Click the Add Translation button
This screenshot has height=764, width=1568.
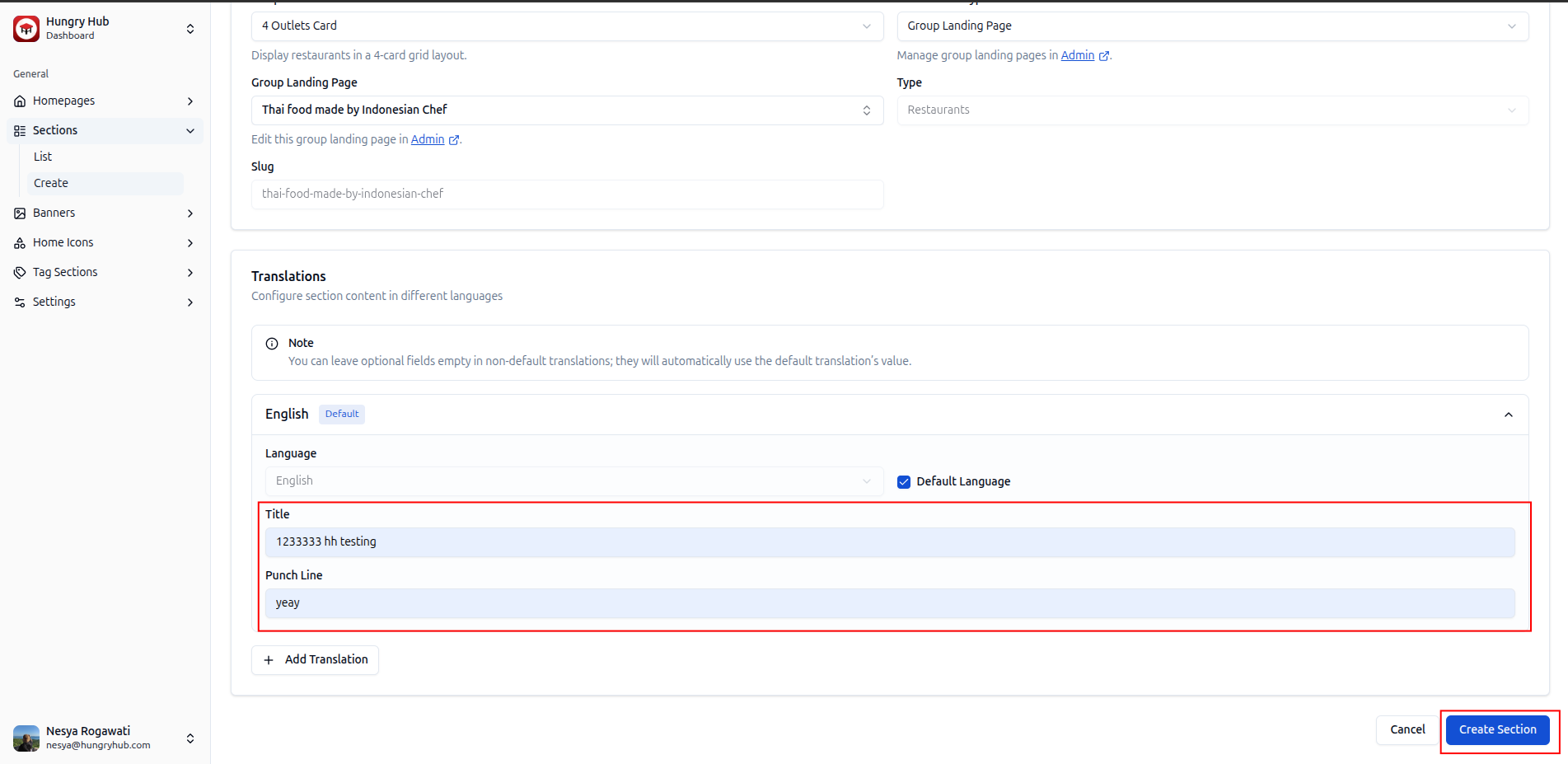point(315,660)
